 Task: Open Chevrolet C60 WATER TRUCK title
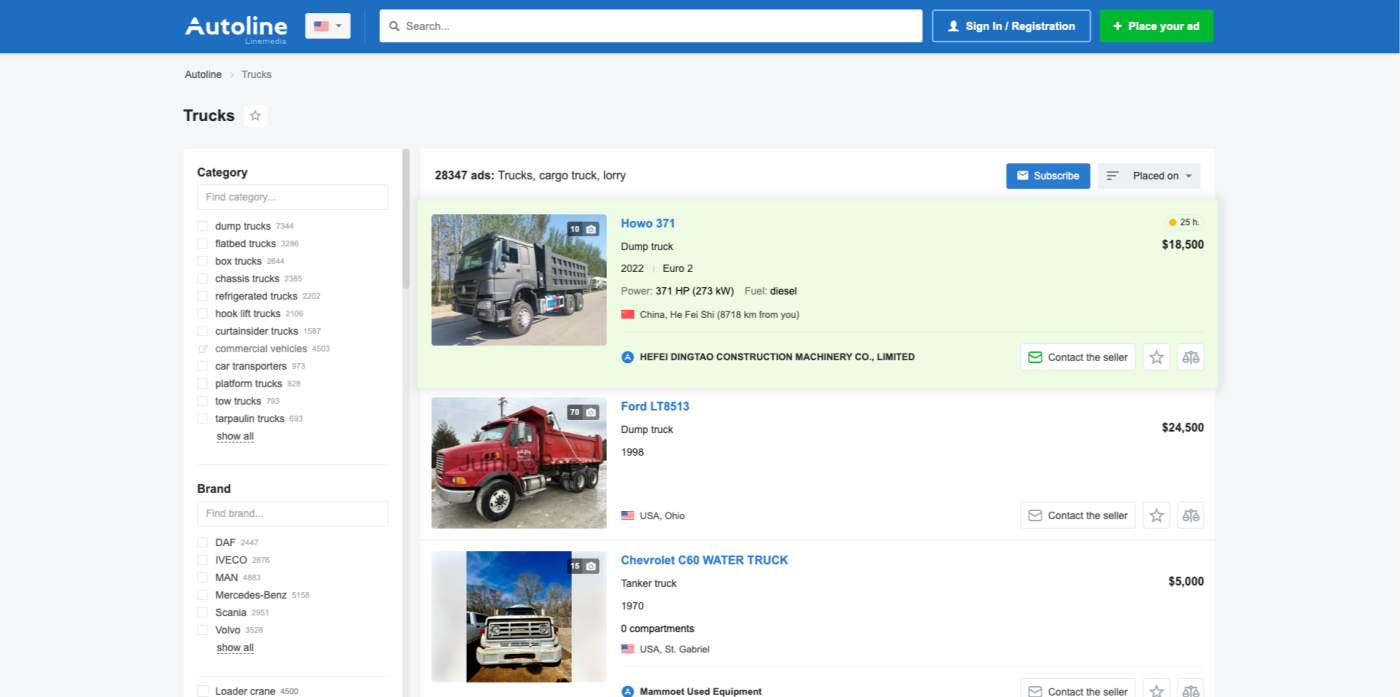[705, 561]
